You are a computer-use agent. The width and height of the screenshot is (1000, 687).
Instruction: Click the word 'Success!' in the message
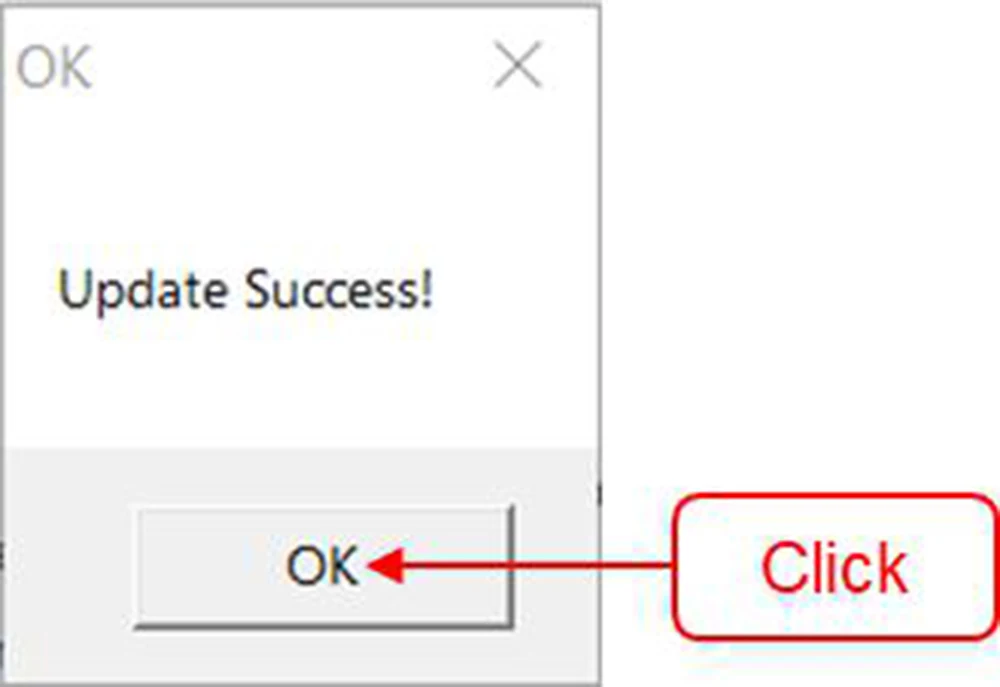click(x=339, y=289)
